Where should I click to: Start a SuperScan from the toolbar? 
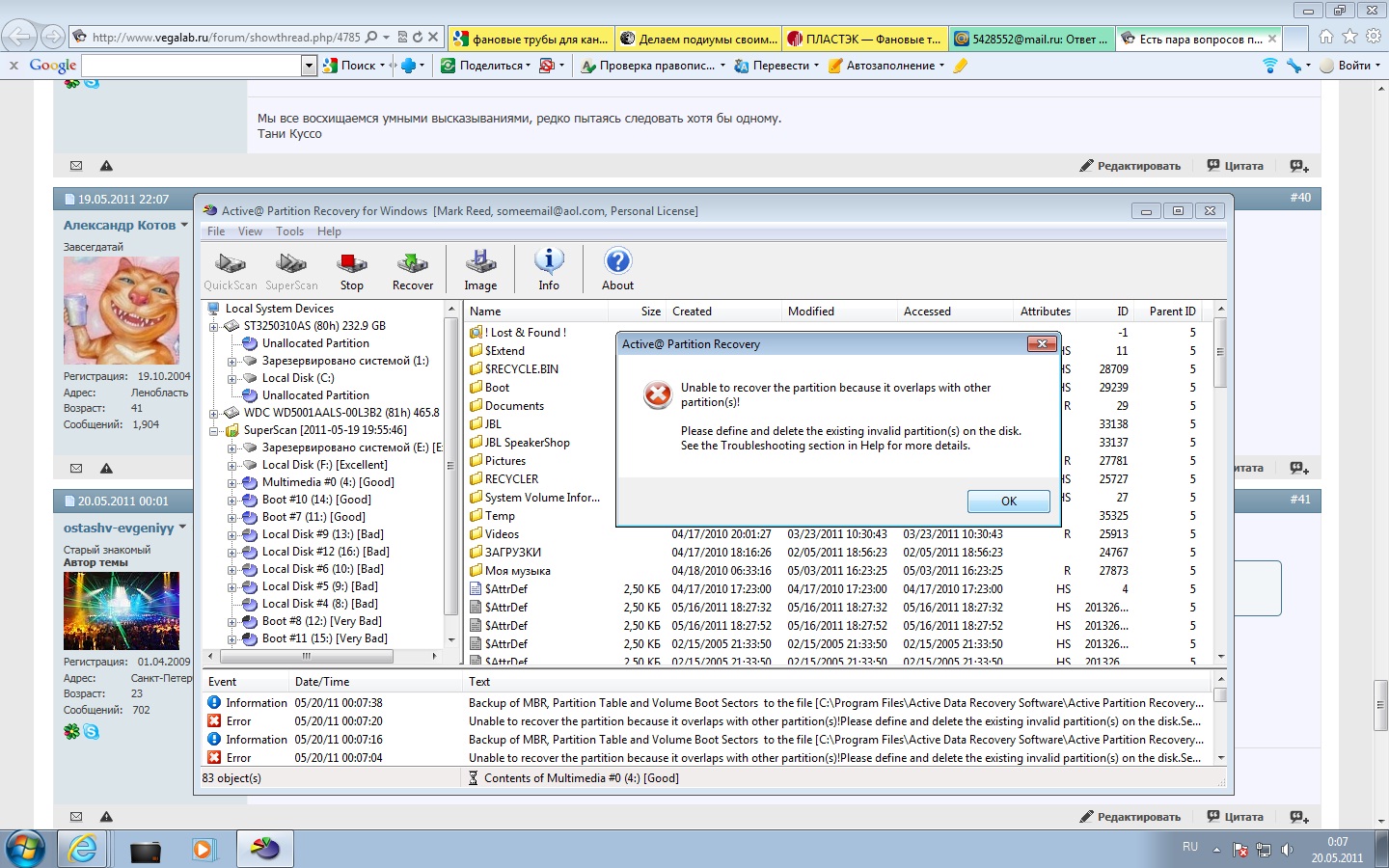click(x=291, y=270)
